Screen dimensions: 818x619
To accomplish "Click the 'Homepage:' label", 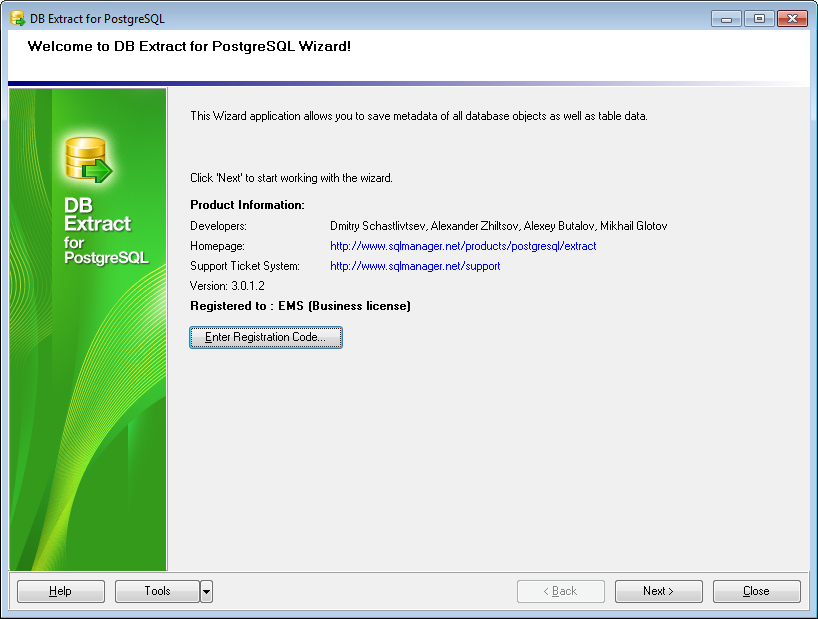I will tap(217, 246).
